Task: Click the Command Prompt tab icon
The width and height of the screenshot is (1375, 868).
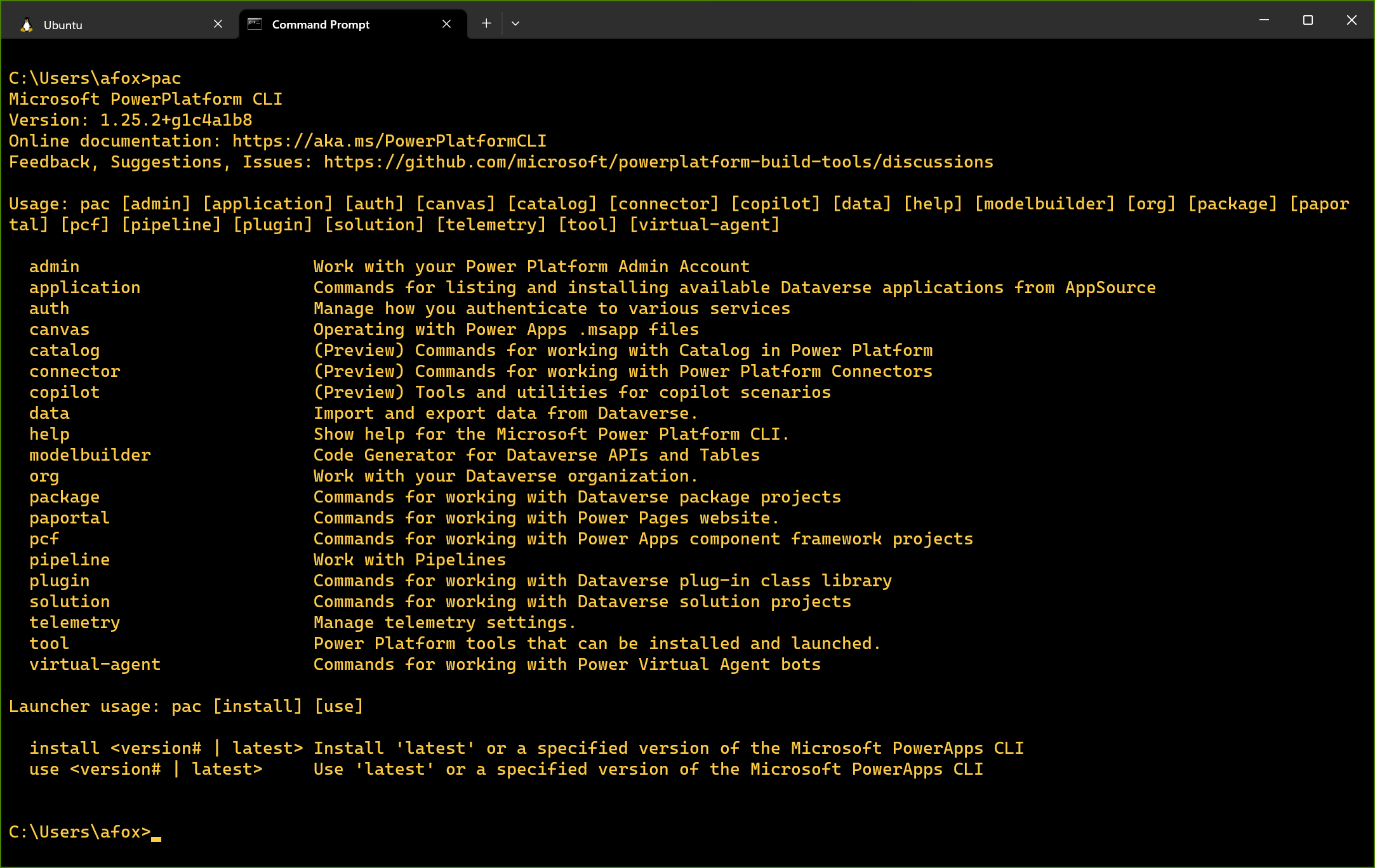Action: tap(255, 24)
